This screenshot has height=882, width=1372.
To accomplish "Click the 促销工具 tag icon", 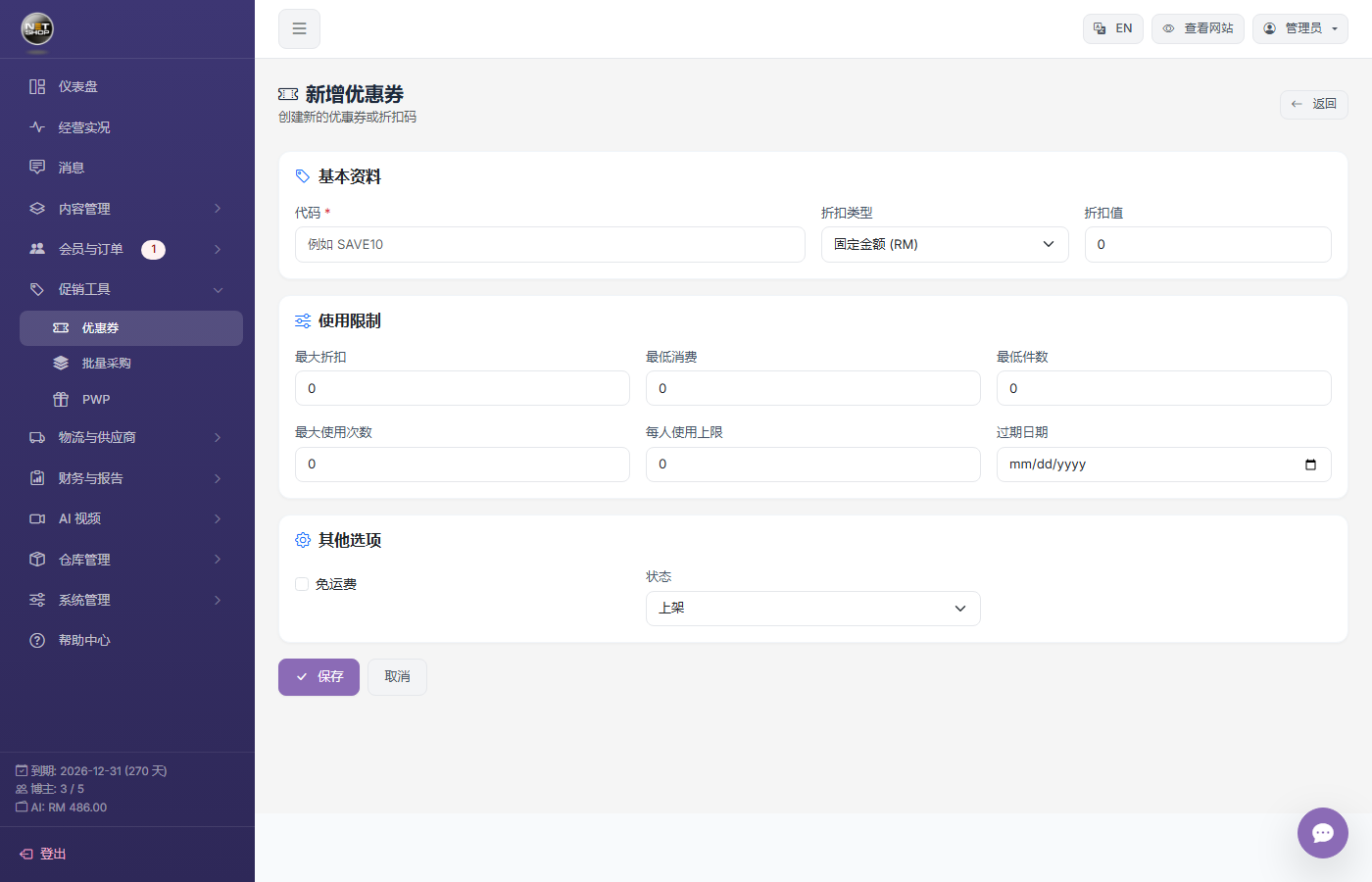I will [37, 290].
